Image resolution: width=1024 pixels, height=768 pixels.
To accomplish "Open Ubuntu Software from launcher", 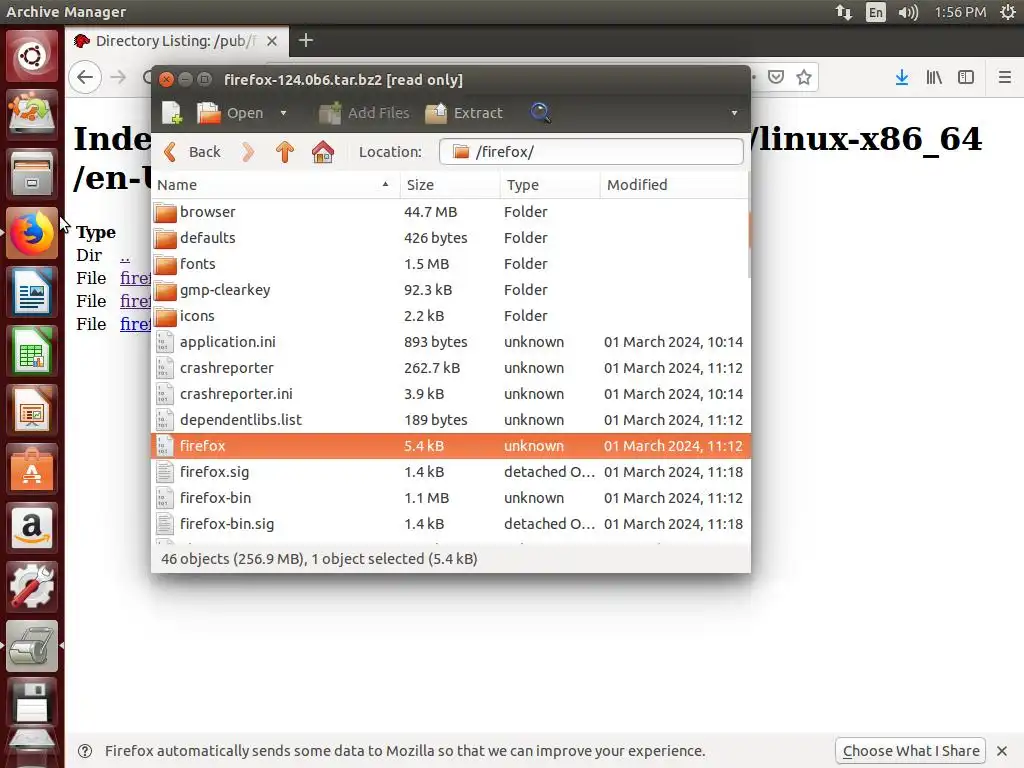I will click(32, 469).
